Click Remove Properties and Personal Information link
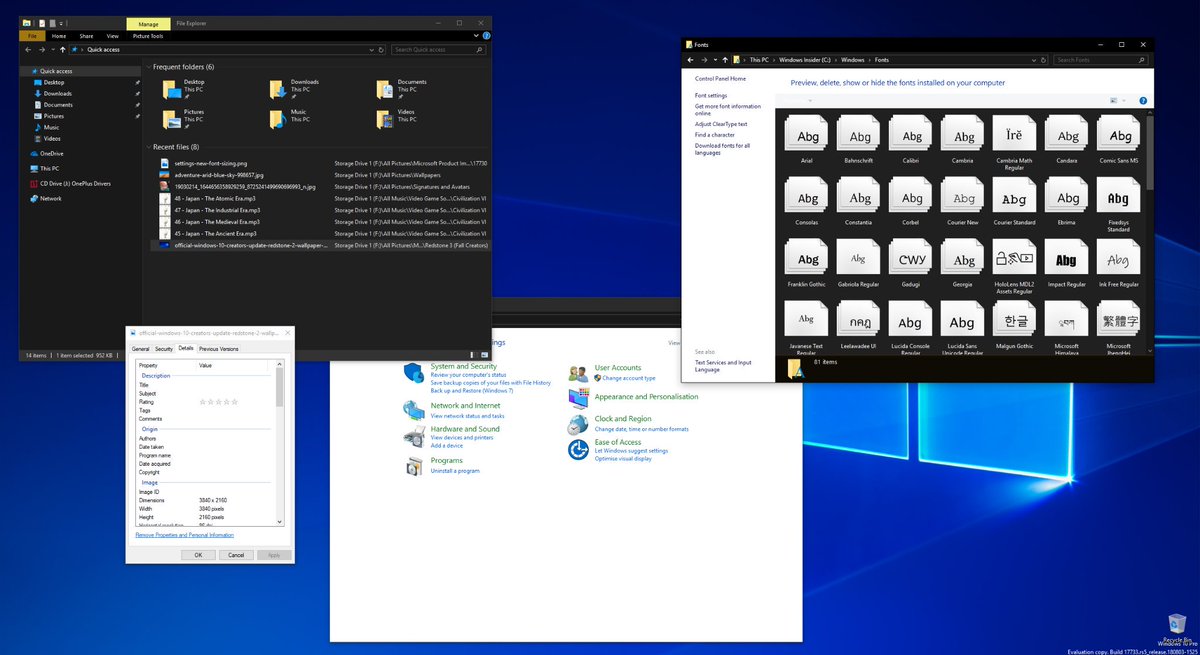Screen dimensions: 1200x655 point(185,535)
